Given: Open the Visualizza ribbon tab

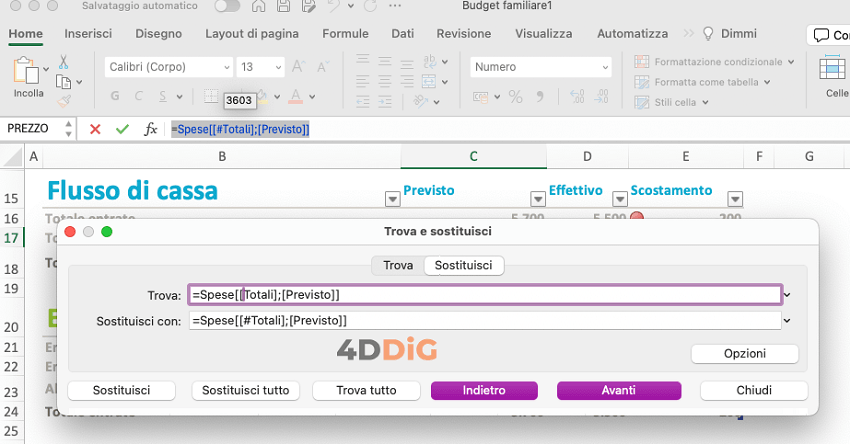Looking at the screenshot, I should [543, 34].
